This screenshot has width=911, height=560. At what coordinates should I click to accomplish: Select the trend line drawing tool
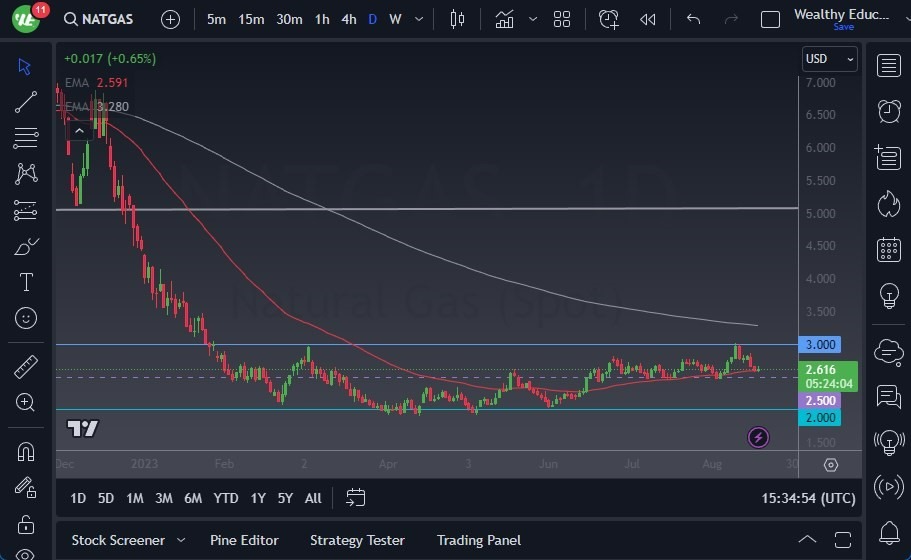tap(26, 101)
